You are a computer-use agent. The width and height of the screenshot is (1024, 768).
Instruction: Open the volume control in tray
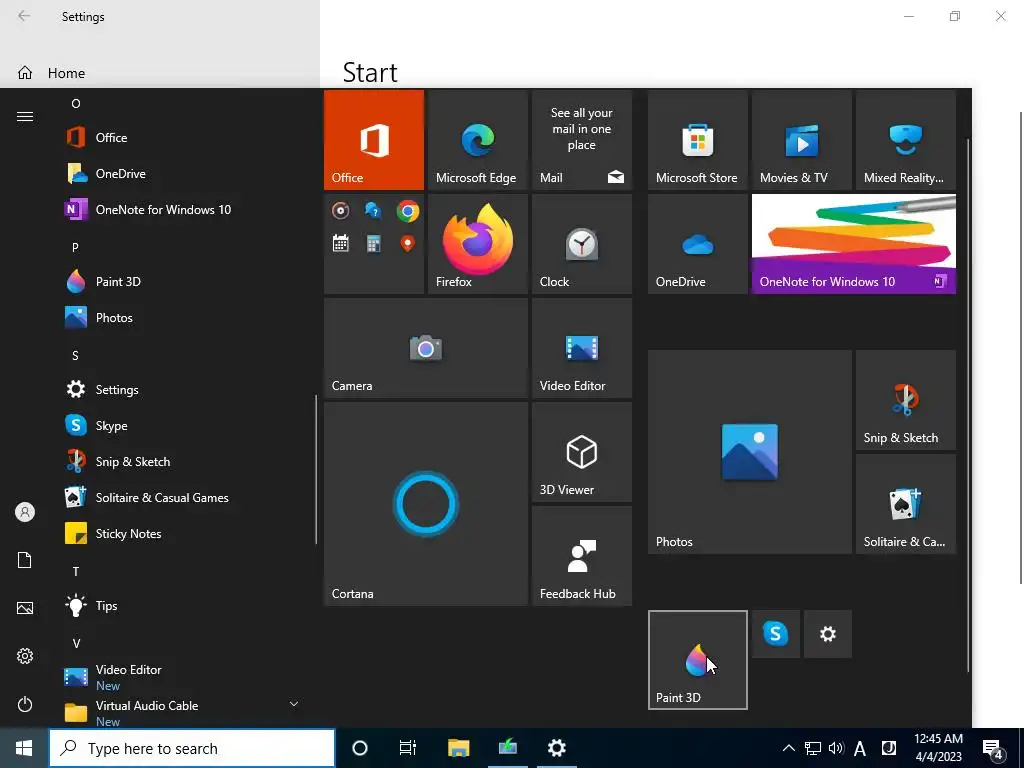click(836, 748)
